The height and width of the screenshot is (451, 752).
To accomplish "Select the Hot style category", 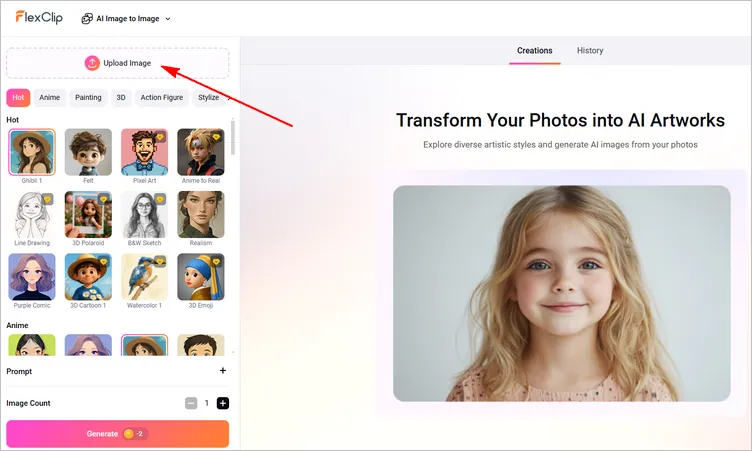I will pyautogui.click(x=18, y=97).
